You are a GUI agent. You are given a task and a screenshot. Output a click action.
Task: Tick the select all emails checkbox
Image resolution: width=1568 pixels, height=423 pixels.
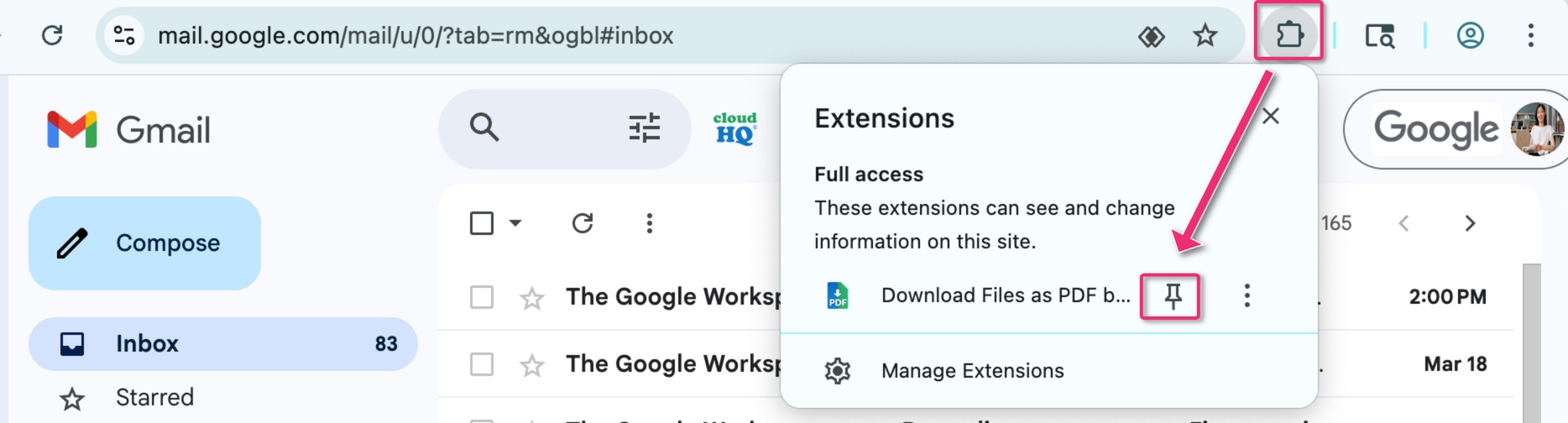point(482,223)
